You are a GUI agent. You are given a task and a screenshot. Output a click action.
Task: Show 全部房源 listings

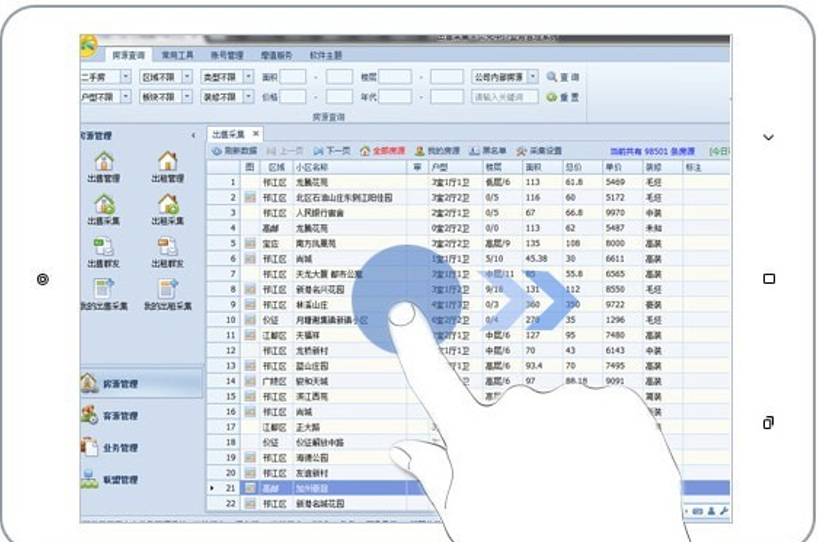(382, 151)
